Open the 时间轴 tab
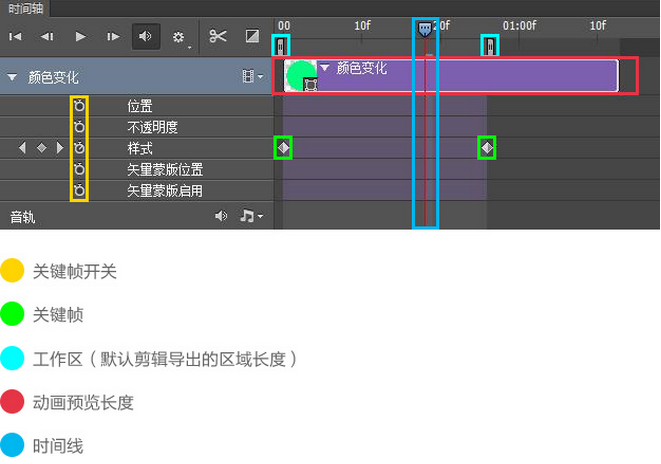Screen dimensions: 661x464 (25, 8)
